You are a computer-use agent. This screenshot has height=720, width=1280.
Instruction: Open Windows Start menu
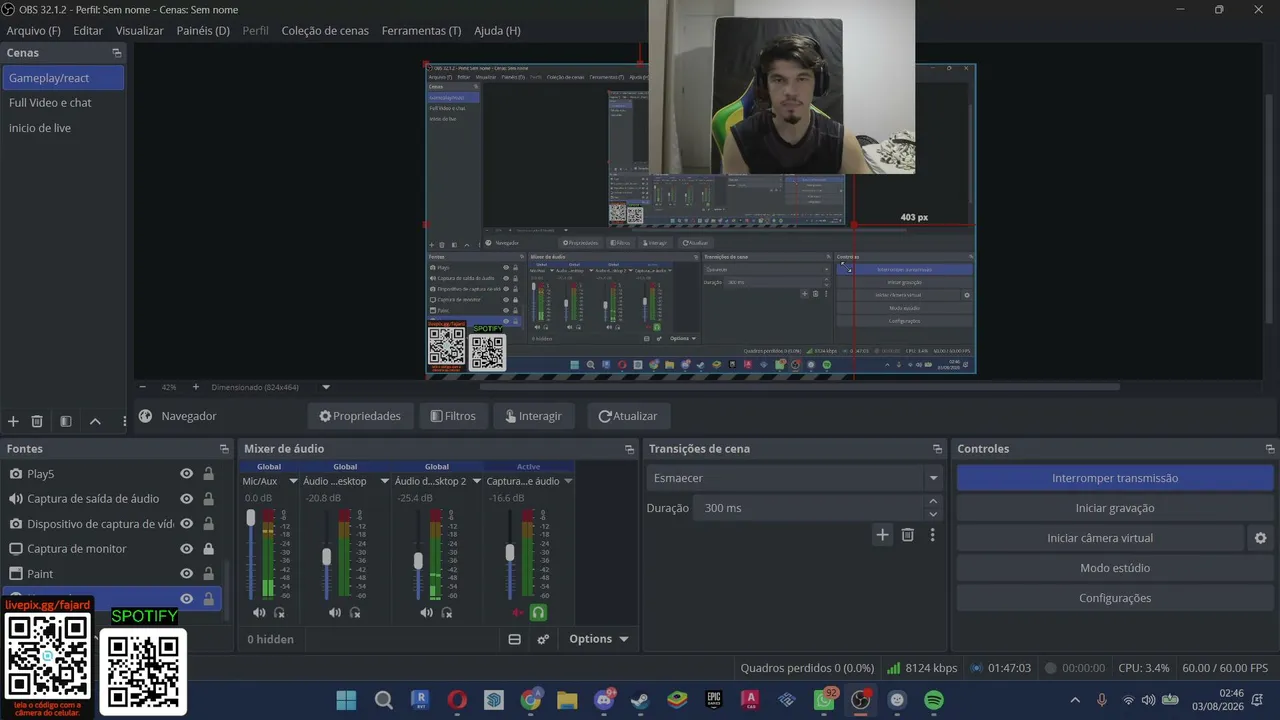[346, 700]
